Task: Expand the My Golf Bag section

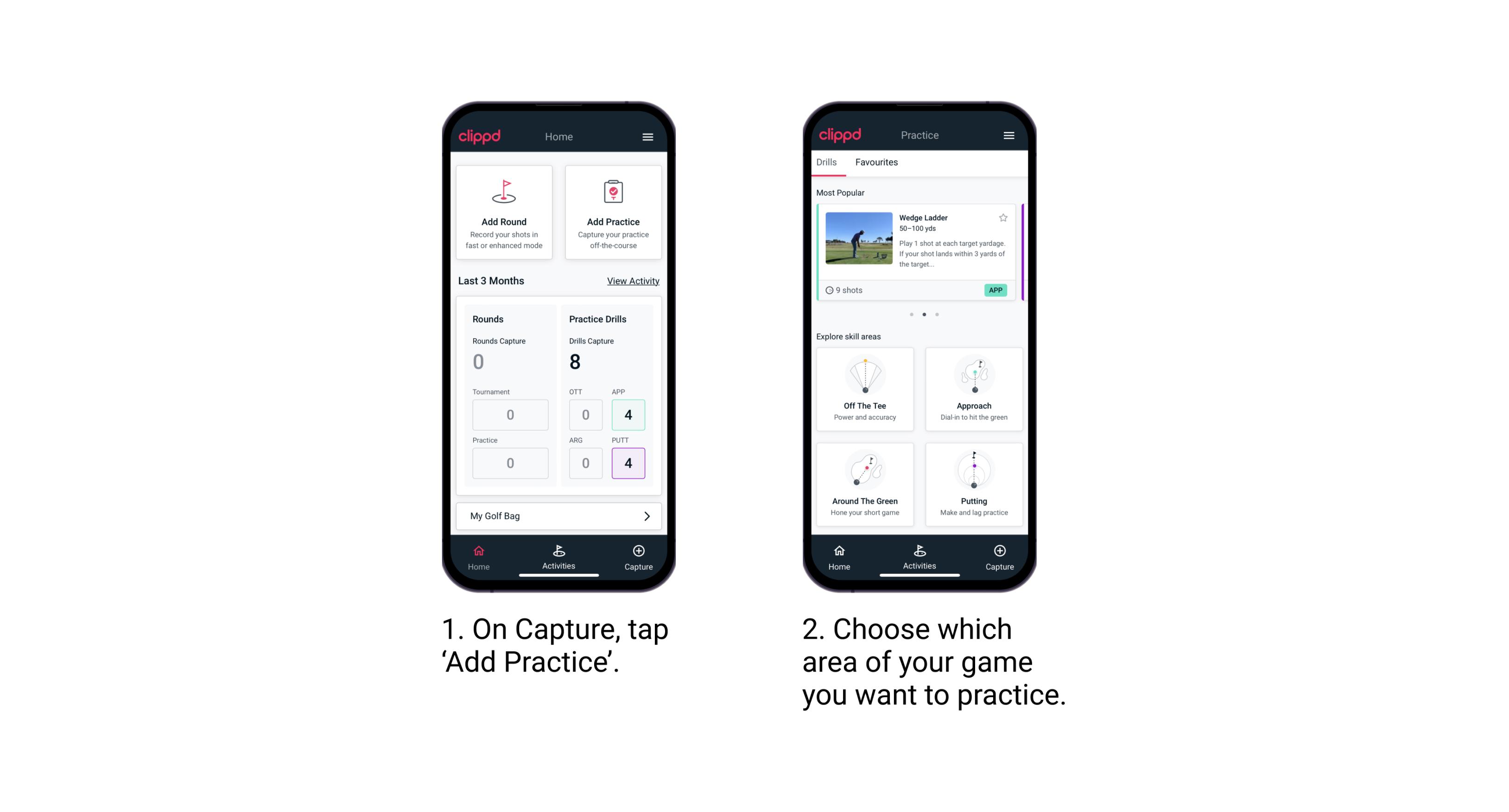Action: click(647, 516)
